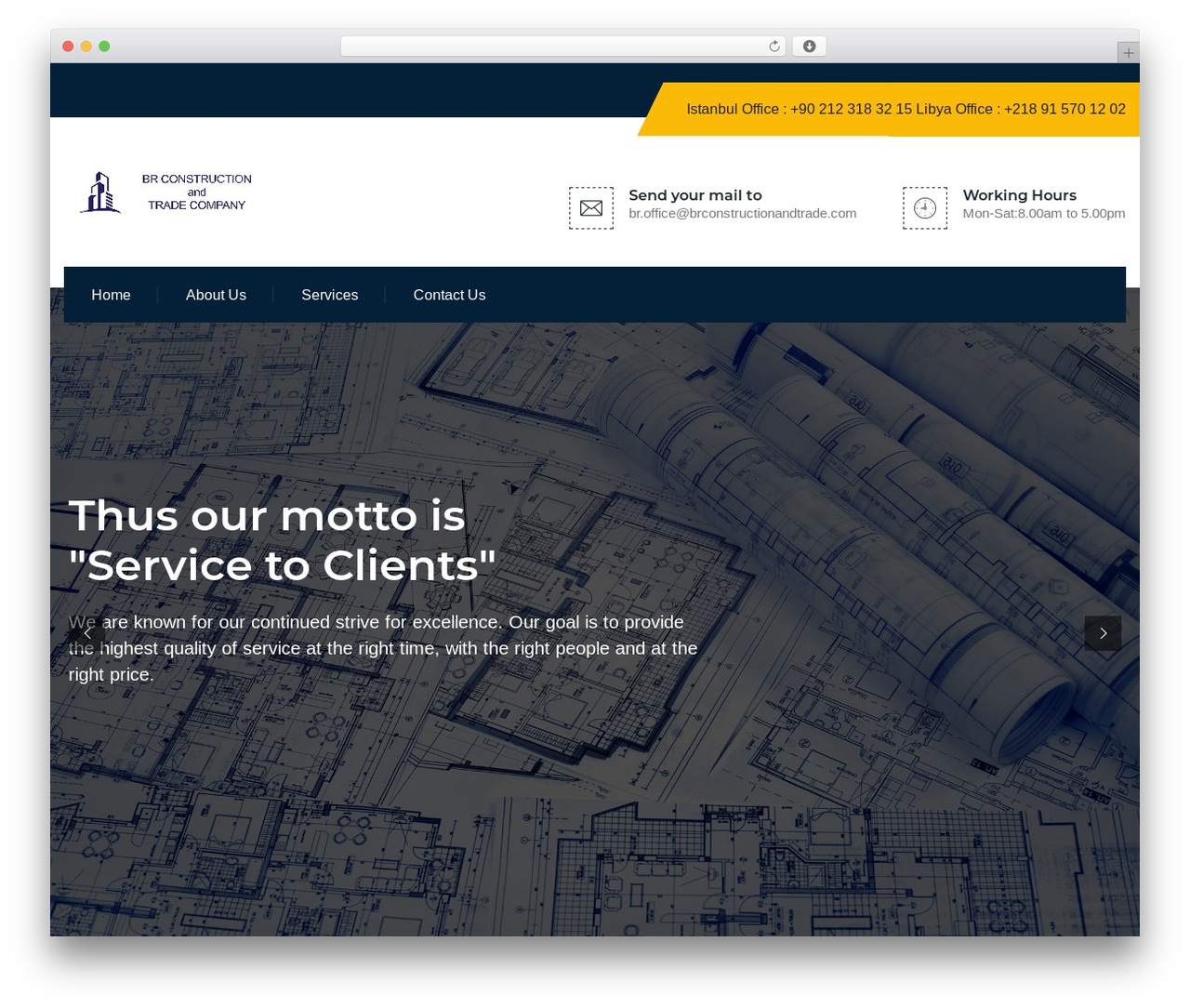Open the Contact Us page
Screen dimensions: 1190x1008
tap(449, 295)
